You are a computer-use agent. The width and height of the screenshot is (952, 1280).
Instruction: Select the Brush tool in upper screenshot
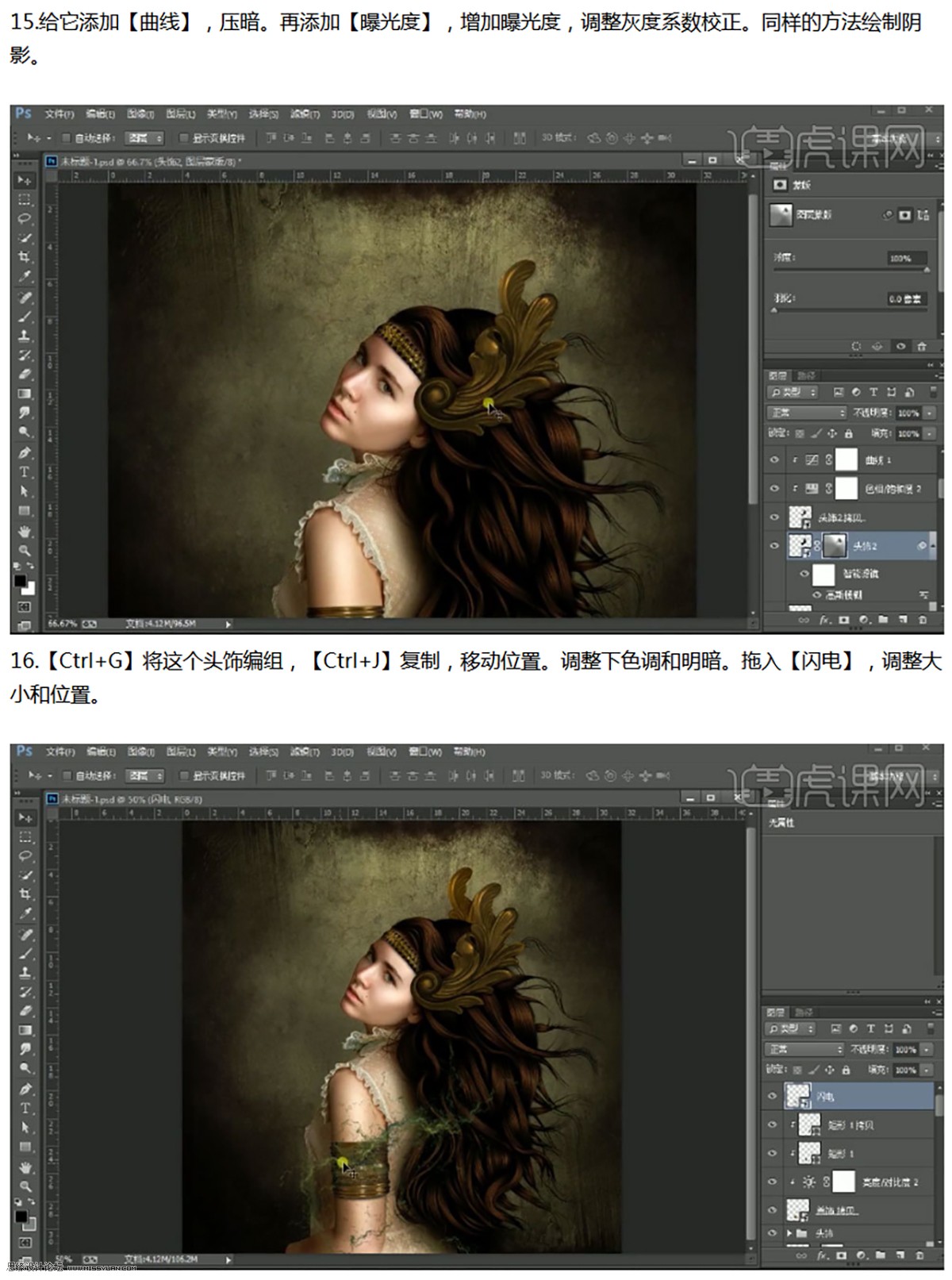pos(25,317)
